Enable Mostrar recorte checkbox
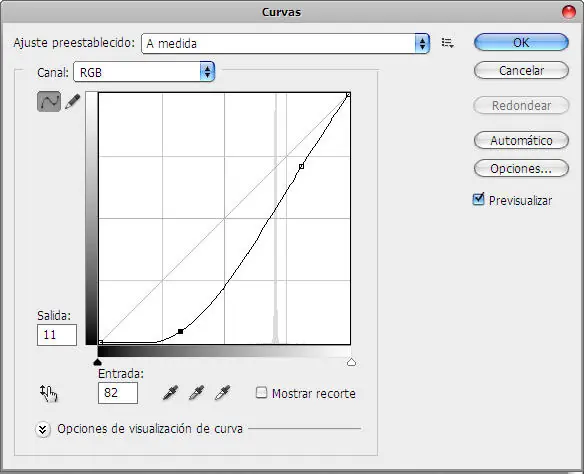 pos(261,393)
